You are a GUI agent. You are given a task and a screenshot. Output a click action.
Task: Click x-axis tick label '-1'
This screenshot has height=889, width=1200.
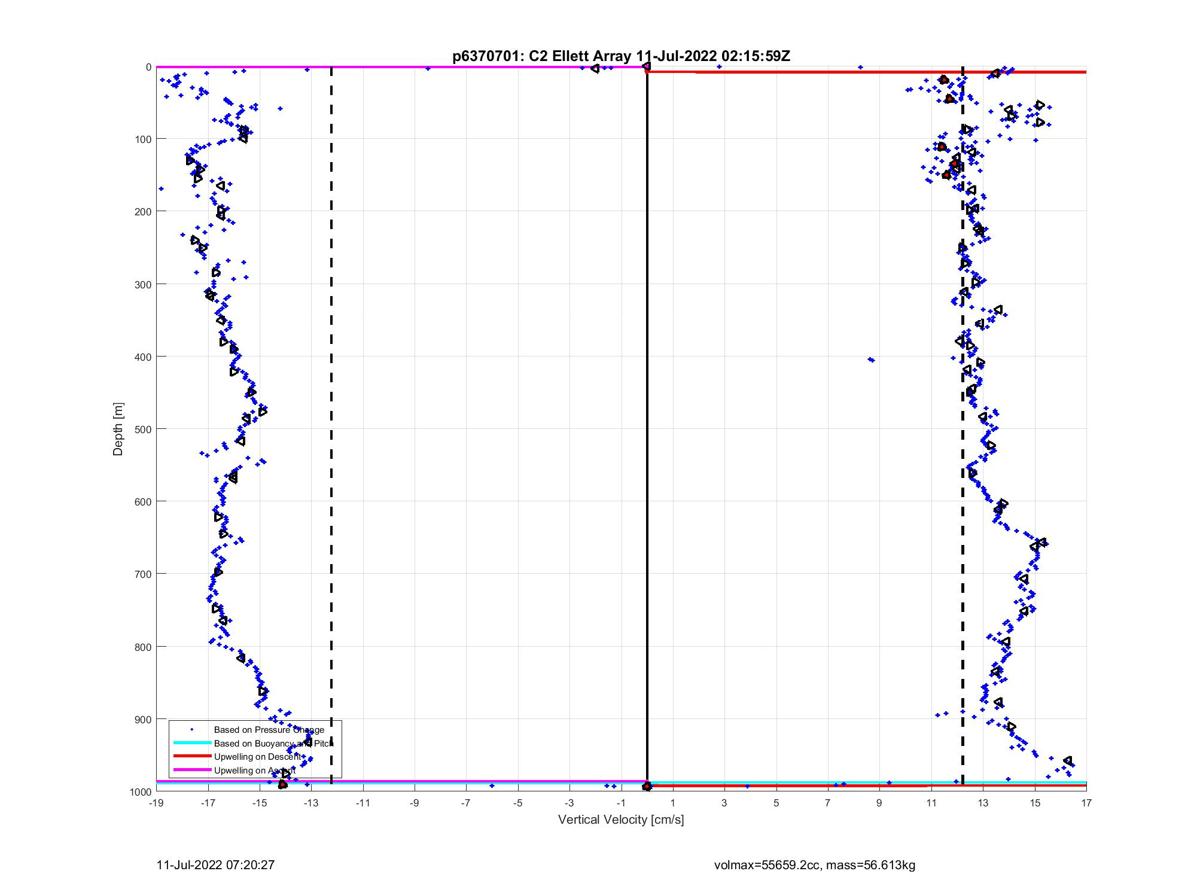click(621, 803)
